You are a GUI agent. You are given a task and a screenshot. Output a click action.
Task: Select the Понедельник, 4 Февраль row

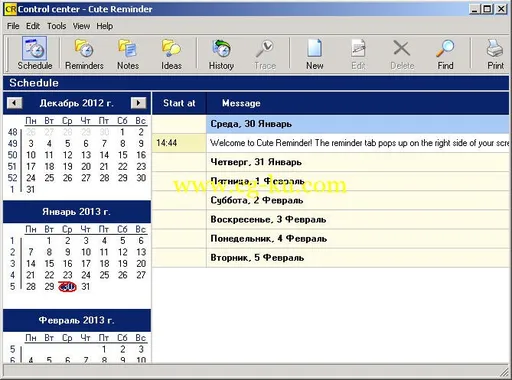[358, 239]
